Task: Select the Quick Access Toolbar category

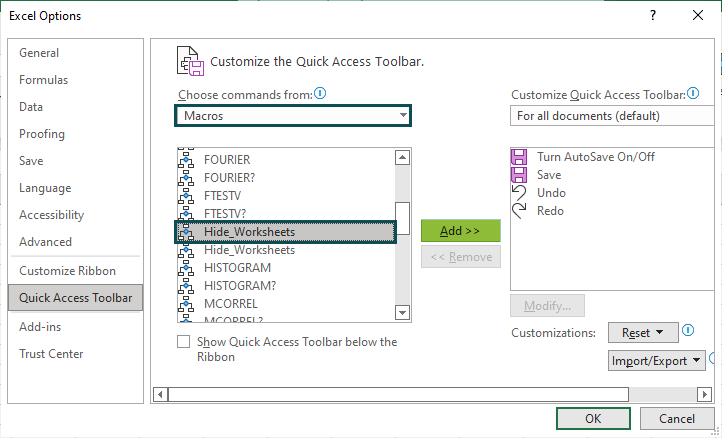Action: click(x=76, y=298)
